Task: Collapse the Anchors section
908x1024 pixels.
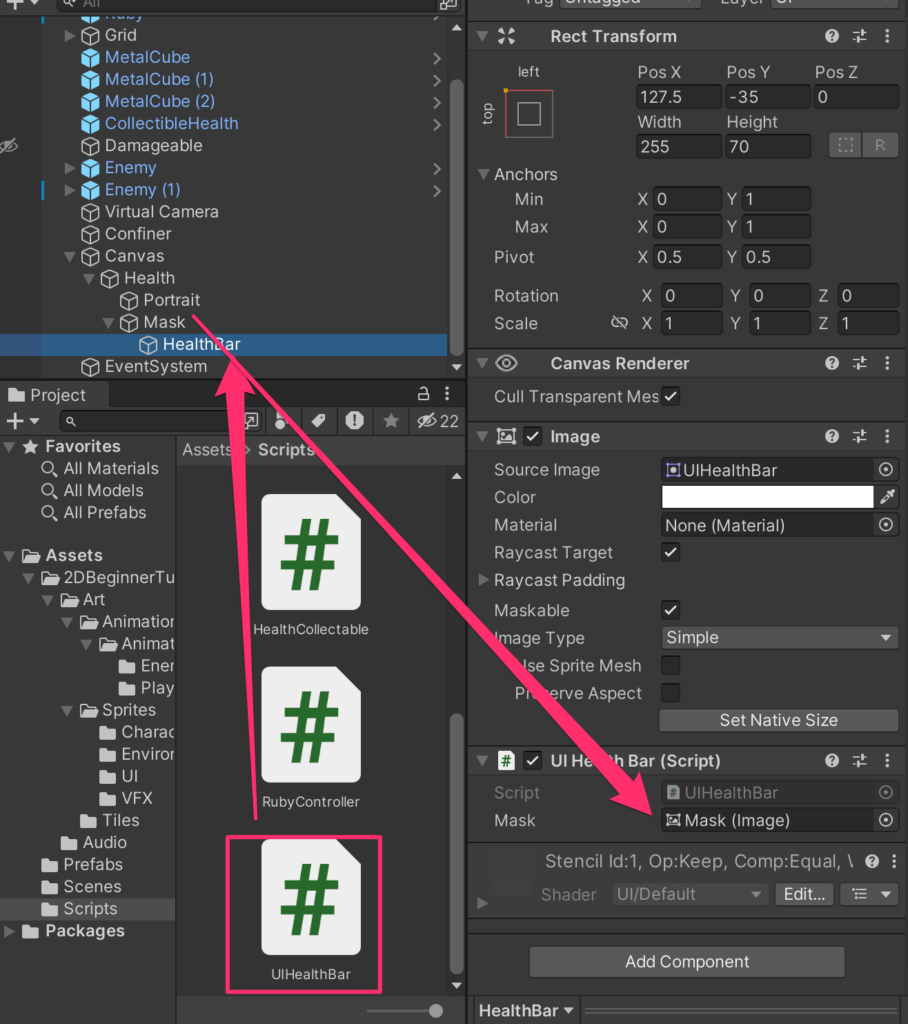Action: click(x=483, y=174)
